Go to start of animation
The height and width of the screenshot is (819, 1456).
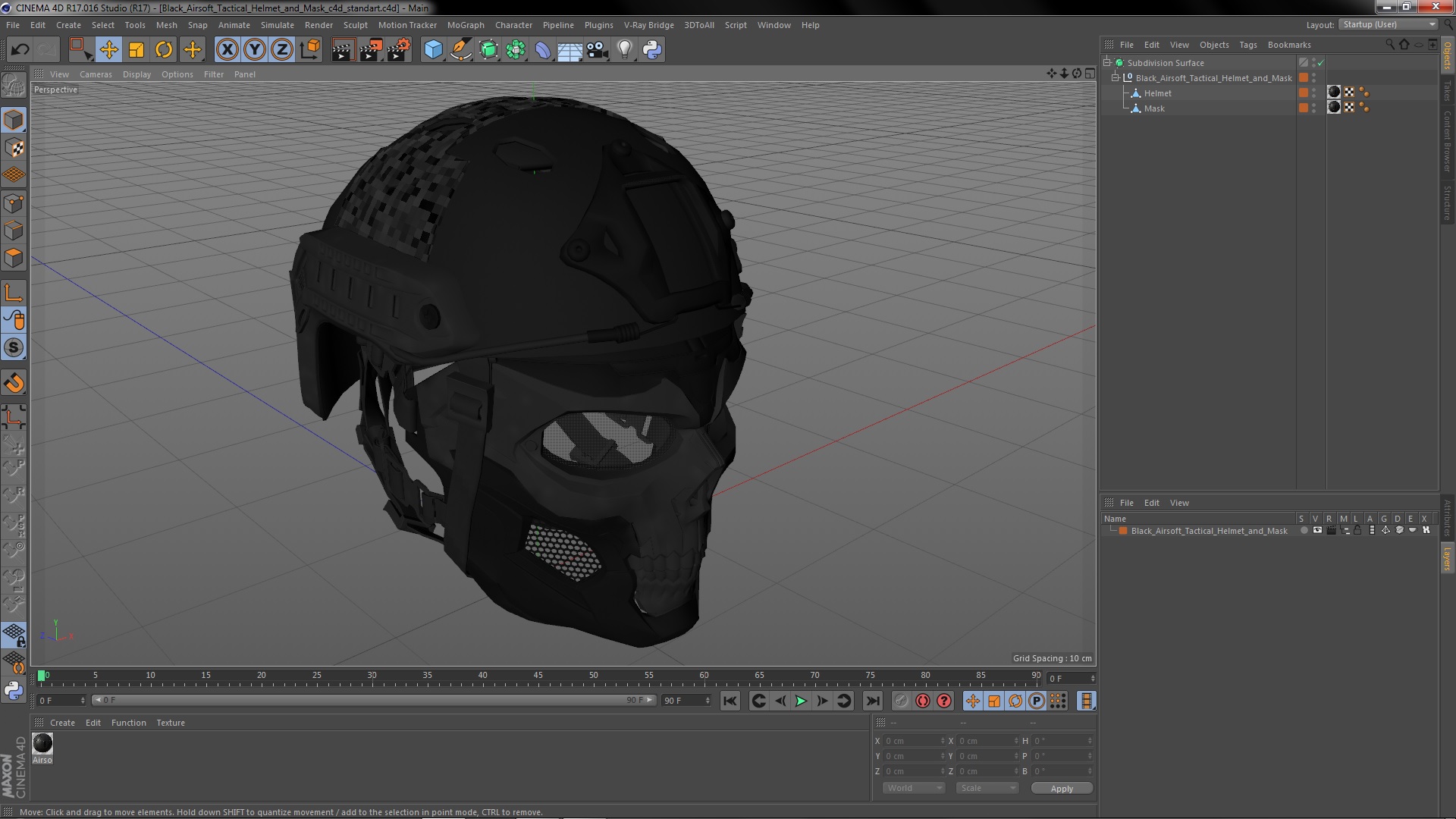730,701
